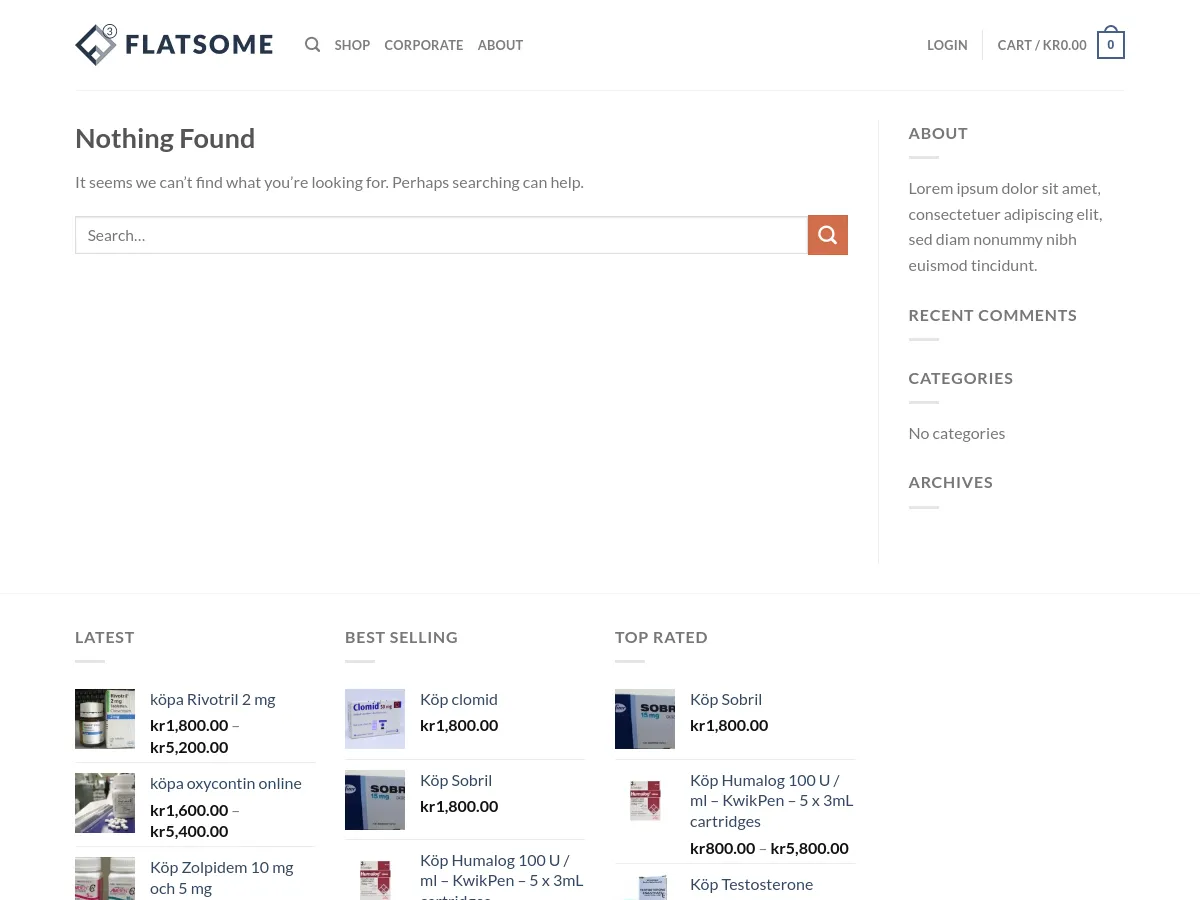This screenshot has height=900, width=1200.
Task: Click the Flatsome logo
Action: (x=174, y=45)
